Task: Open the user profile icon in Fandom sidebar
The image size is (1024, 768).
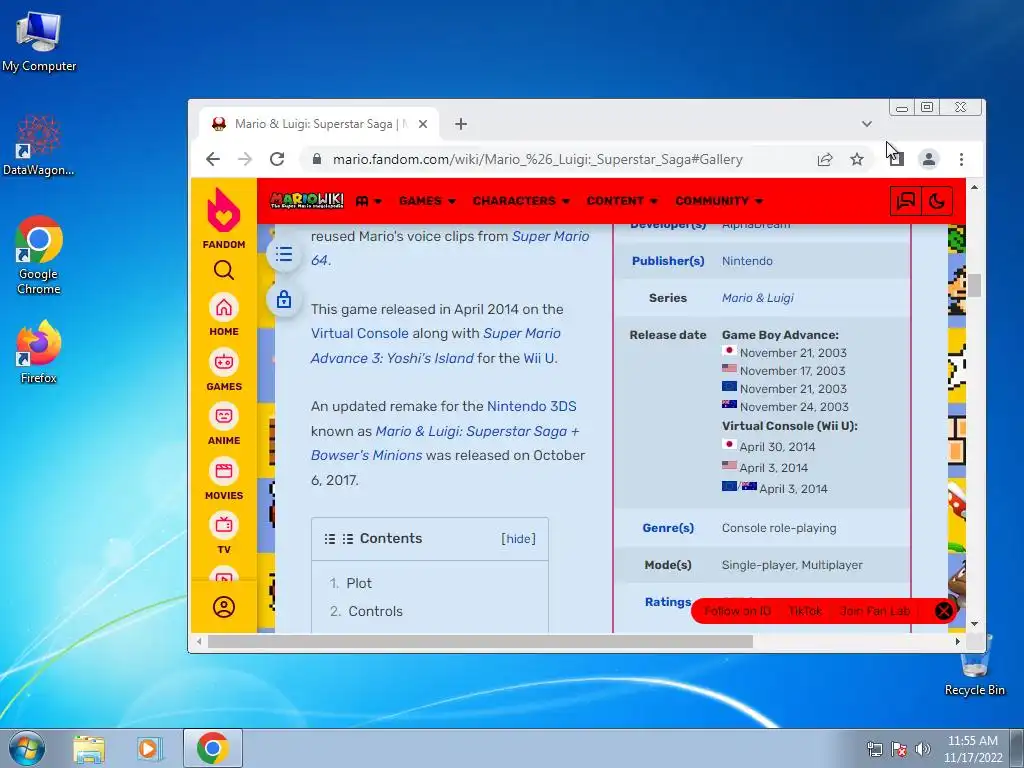Action: 223,607
